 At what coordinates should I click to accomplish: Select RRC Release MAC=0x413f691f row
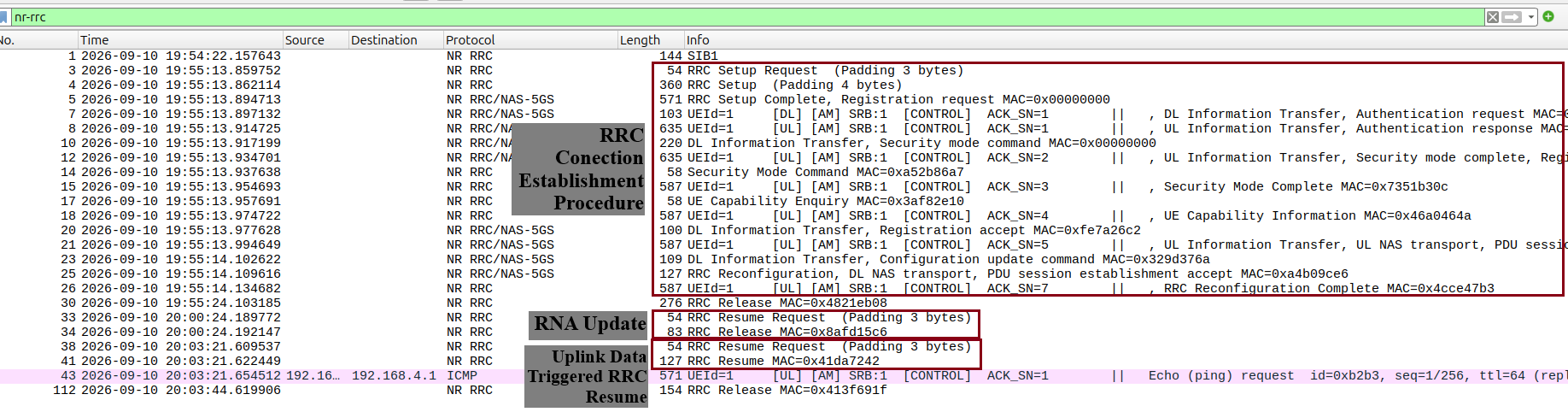tap(784, 391)
